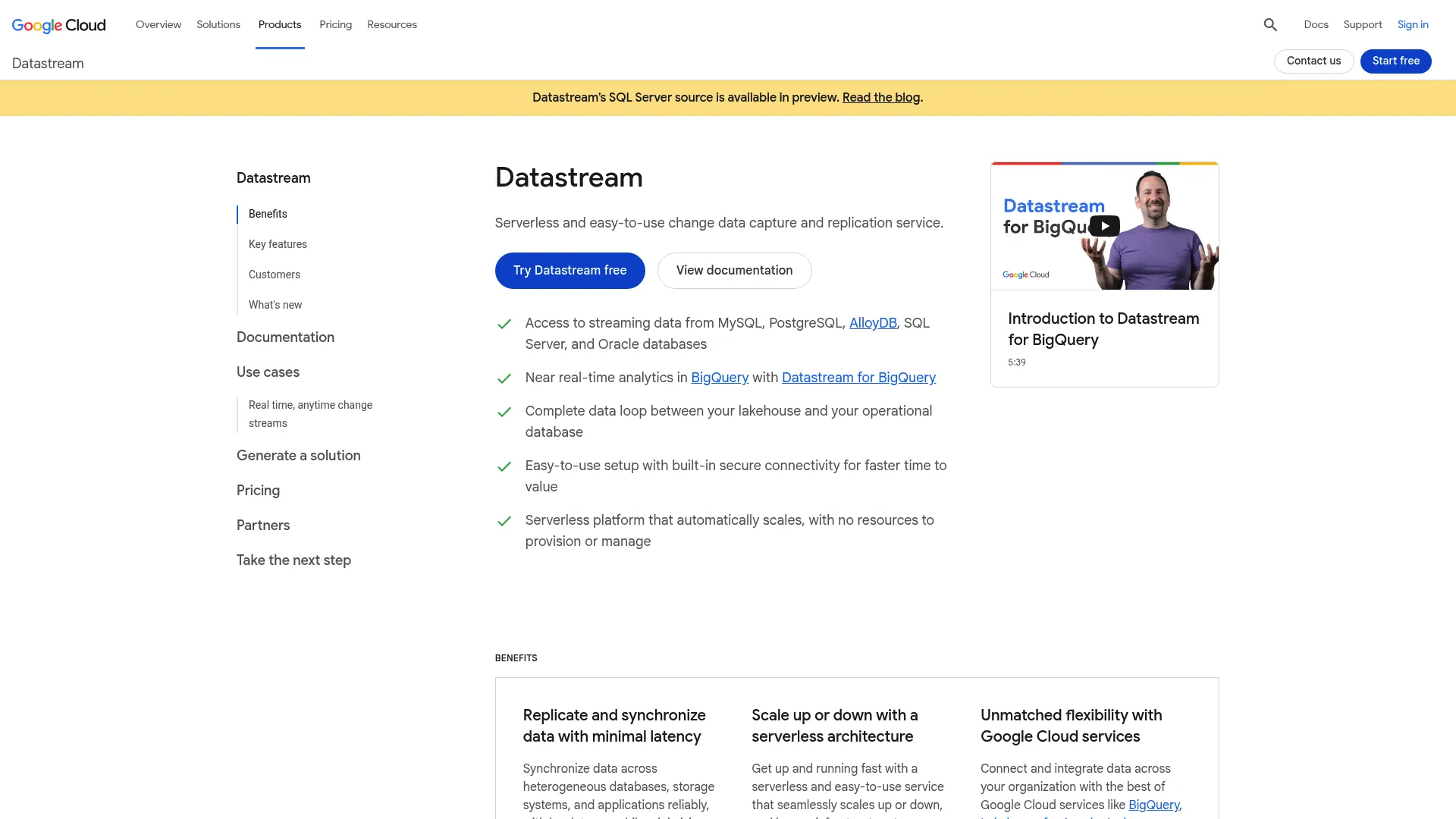Open the BigQuery link in checklist
This screenshot has width=1456, height=819.
pyautogui.click(x=720, y=378)
